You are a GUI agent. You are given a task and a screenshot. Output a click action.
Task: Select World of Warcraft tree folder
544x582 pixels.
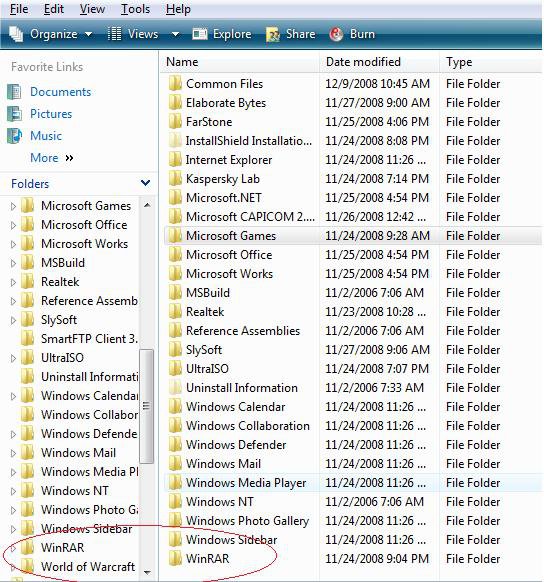pos(88,567)
